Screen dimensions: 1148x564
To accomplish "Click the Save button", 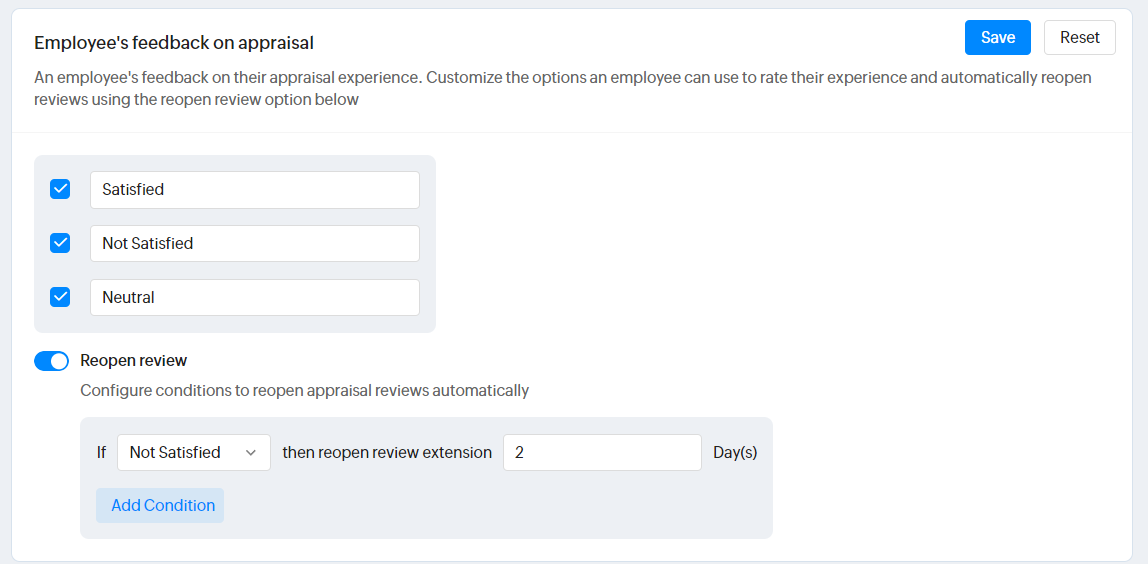I will 997,38.
